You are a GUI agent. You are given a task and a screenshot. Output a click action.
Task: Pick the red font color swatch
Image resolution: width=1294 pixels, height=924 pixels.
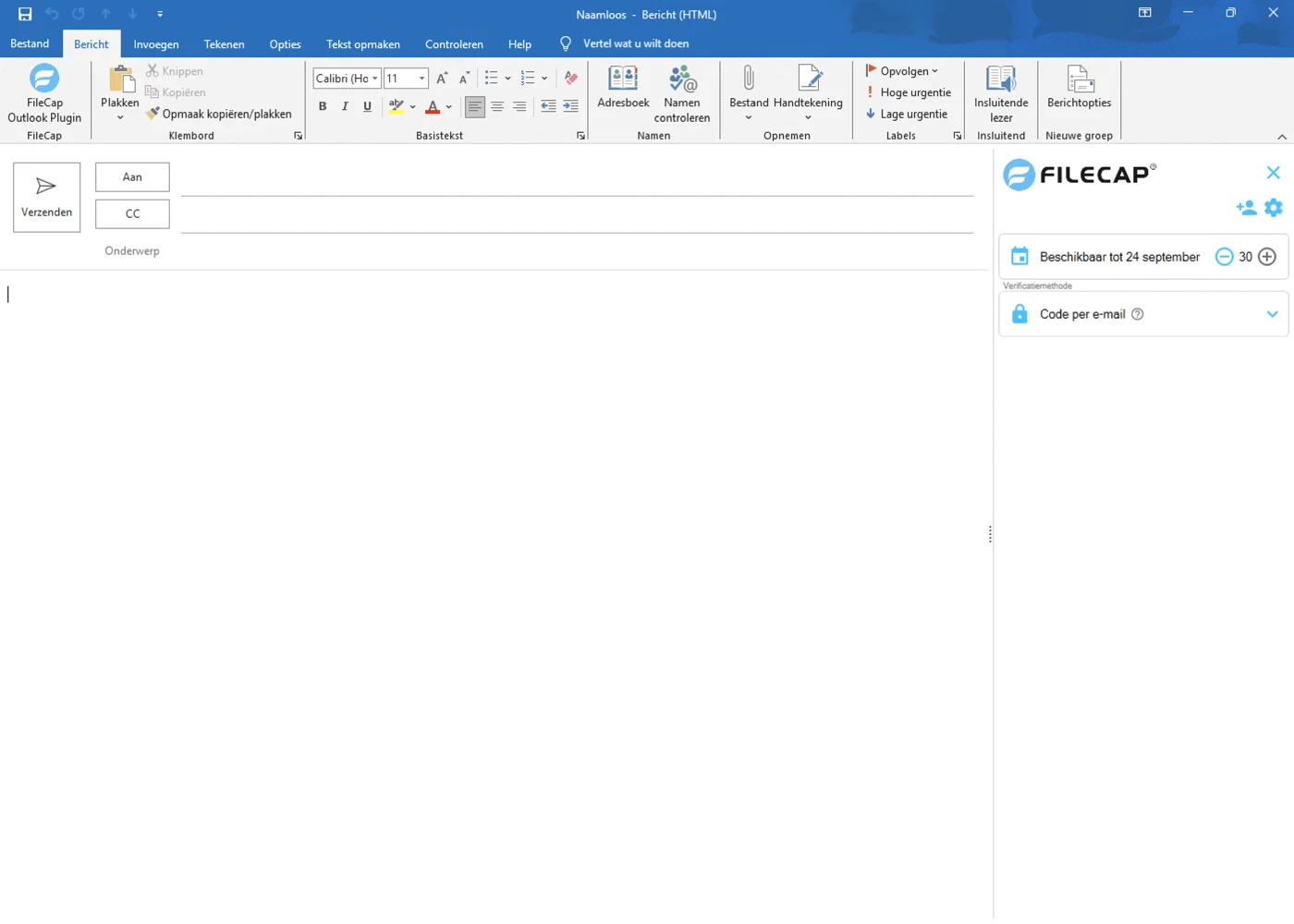(x=433, y=106)
